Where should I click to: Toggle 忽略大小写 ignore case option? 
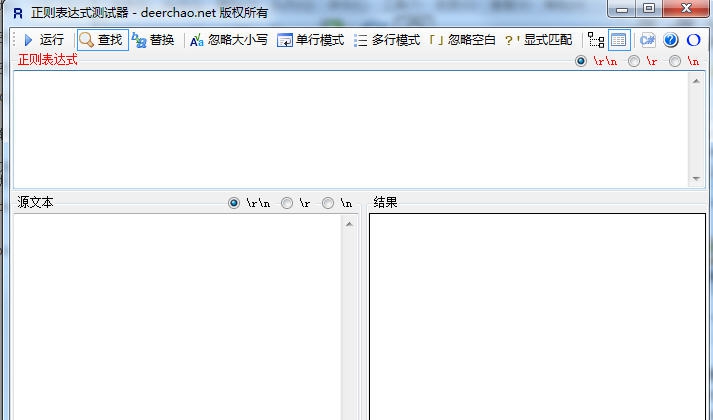[229, 40]
